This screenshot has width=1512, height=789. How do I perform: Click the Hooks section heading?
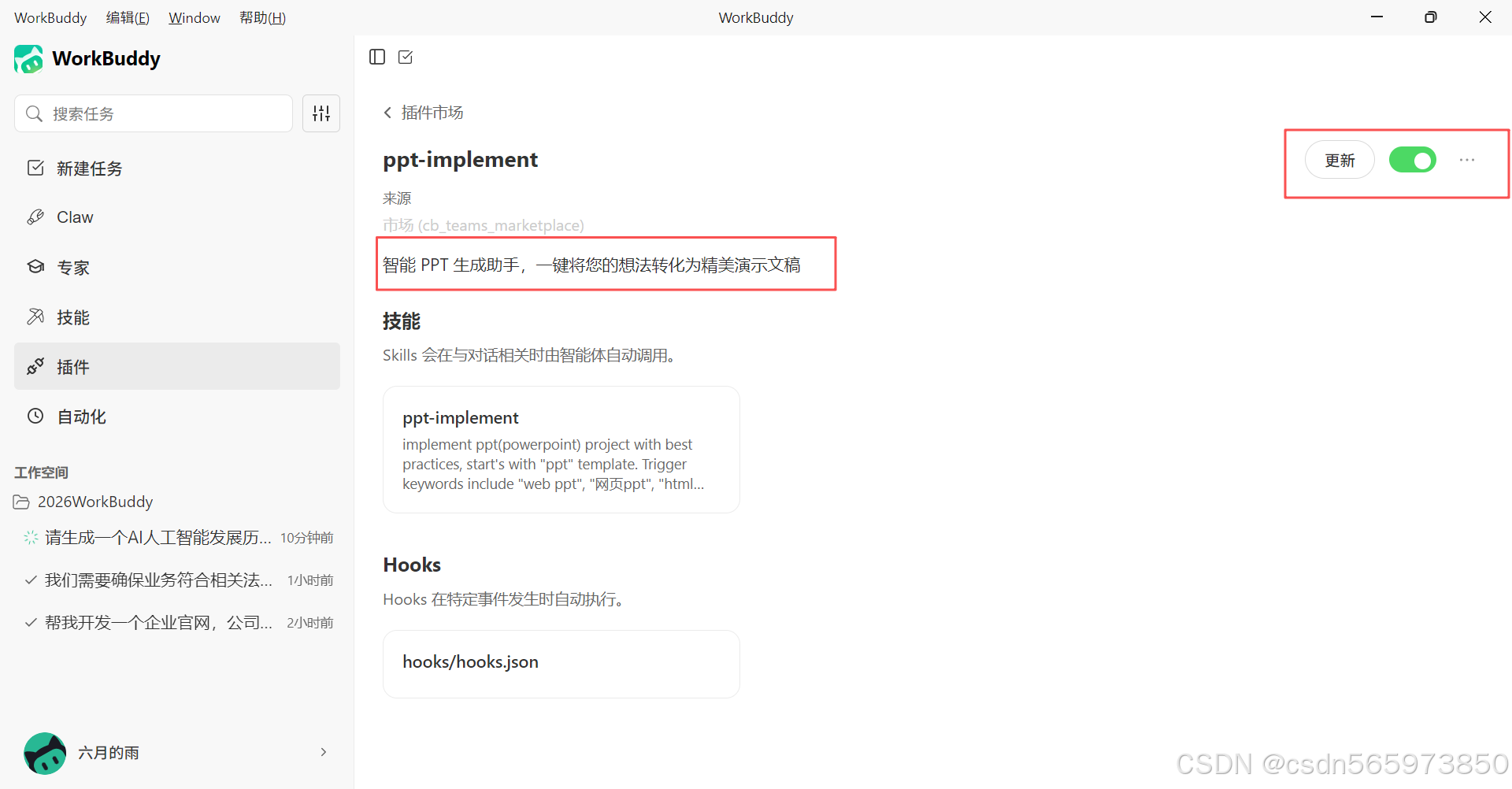click(412, 565)
